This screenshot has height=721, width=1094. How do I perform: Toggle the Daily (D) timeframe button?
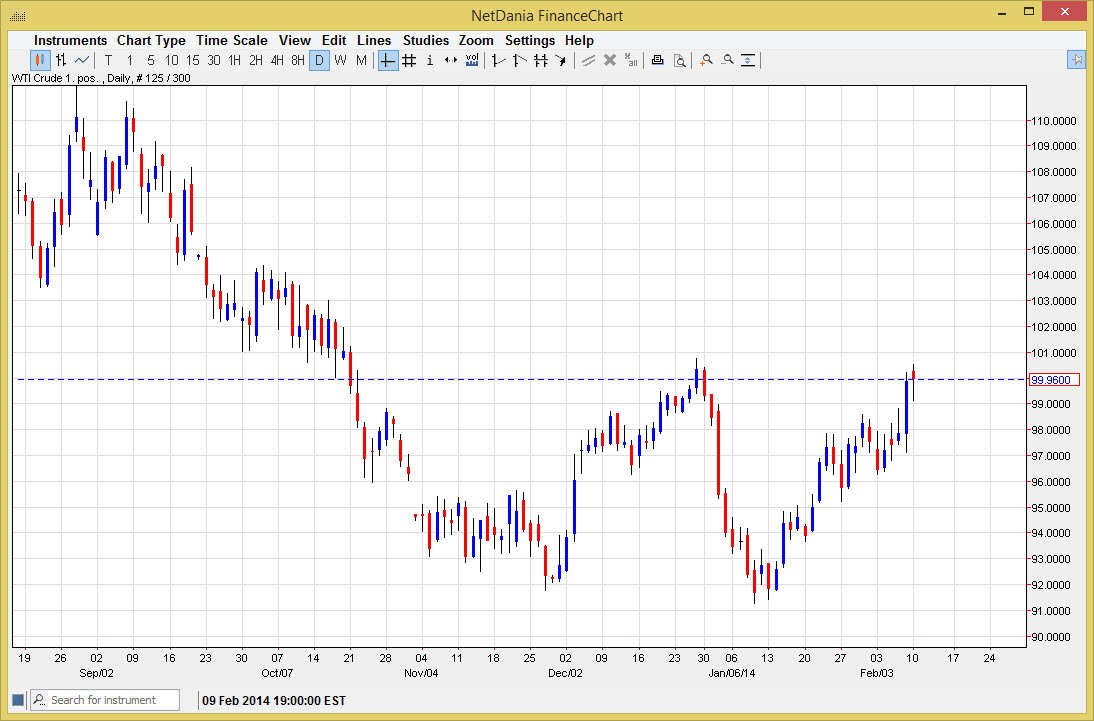(319, 60)
